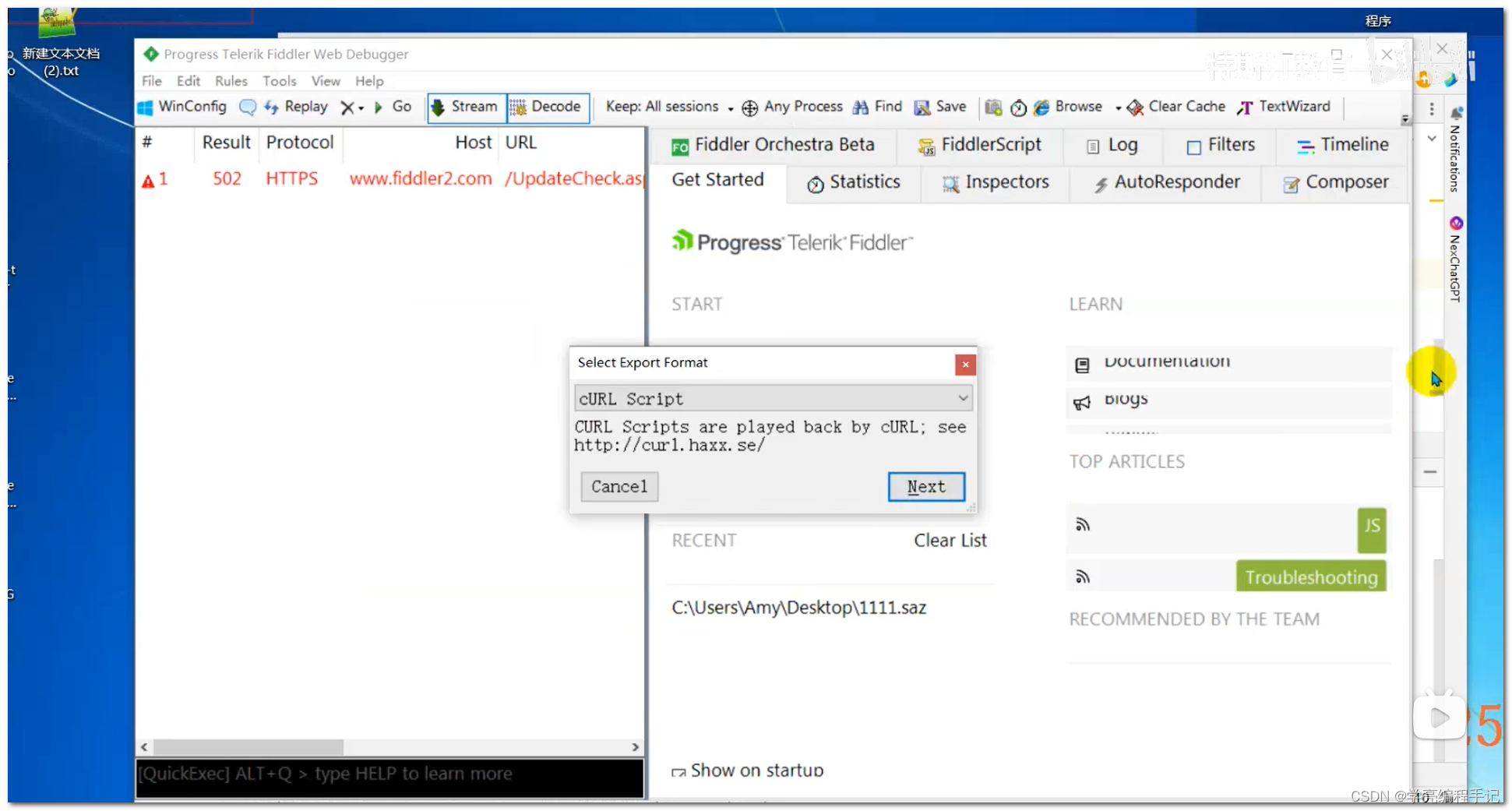Switch to AutoResponder tab
Viewport: 1512px width, 811px height.
[x=1167, y=182]
